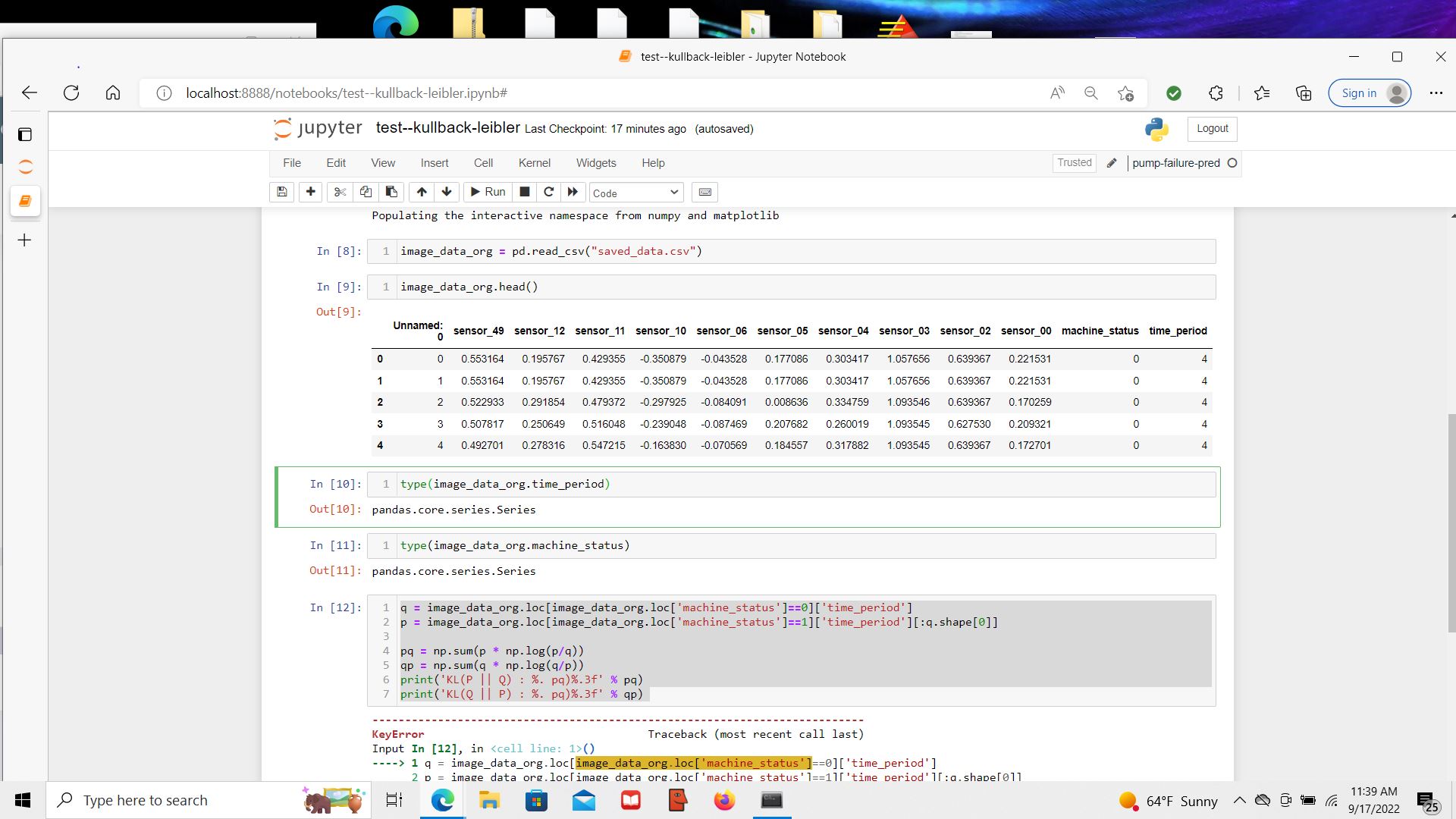The image size is (1456, 819).
Task: Restart and run all fast-forward icon
Action: point(573,192)
